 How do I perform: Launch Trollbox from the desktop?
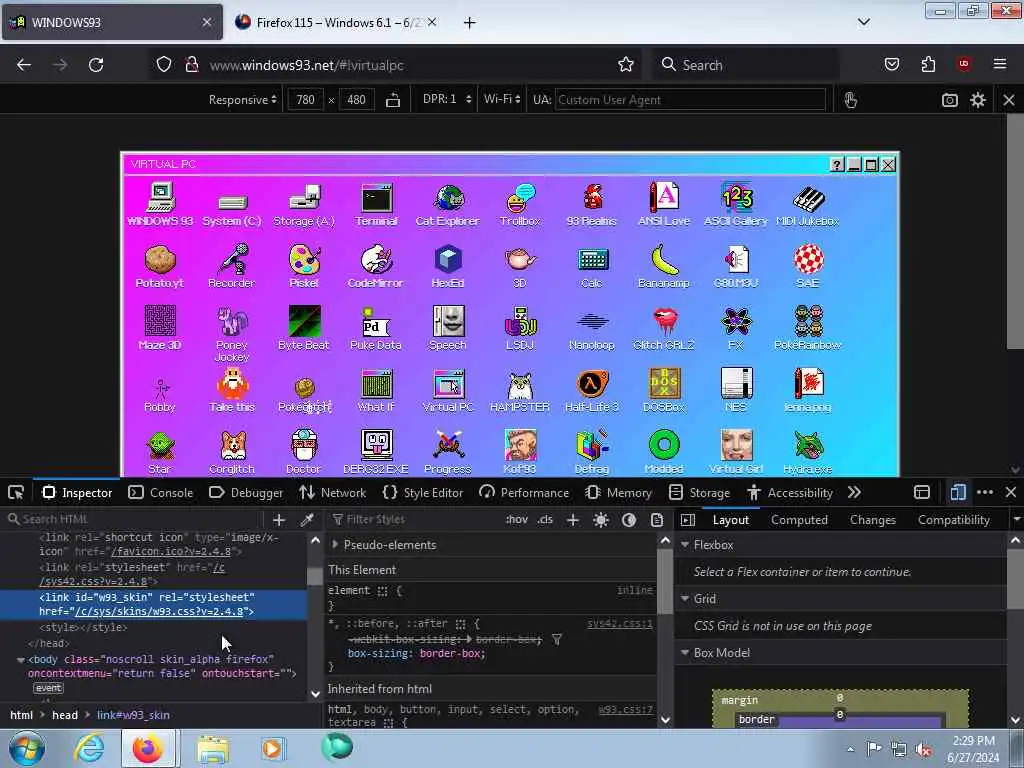click(x=520, y=205)
